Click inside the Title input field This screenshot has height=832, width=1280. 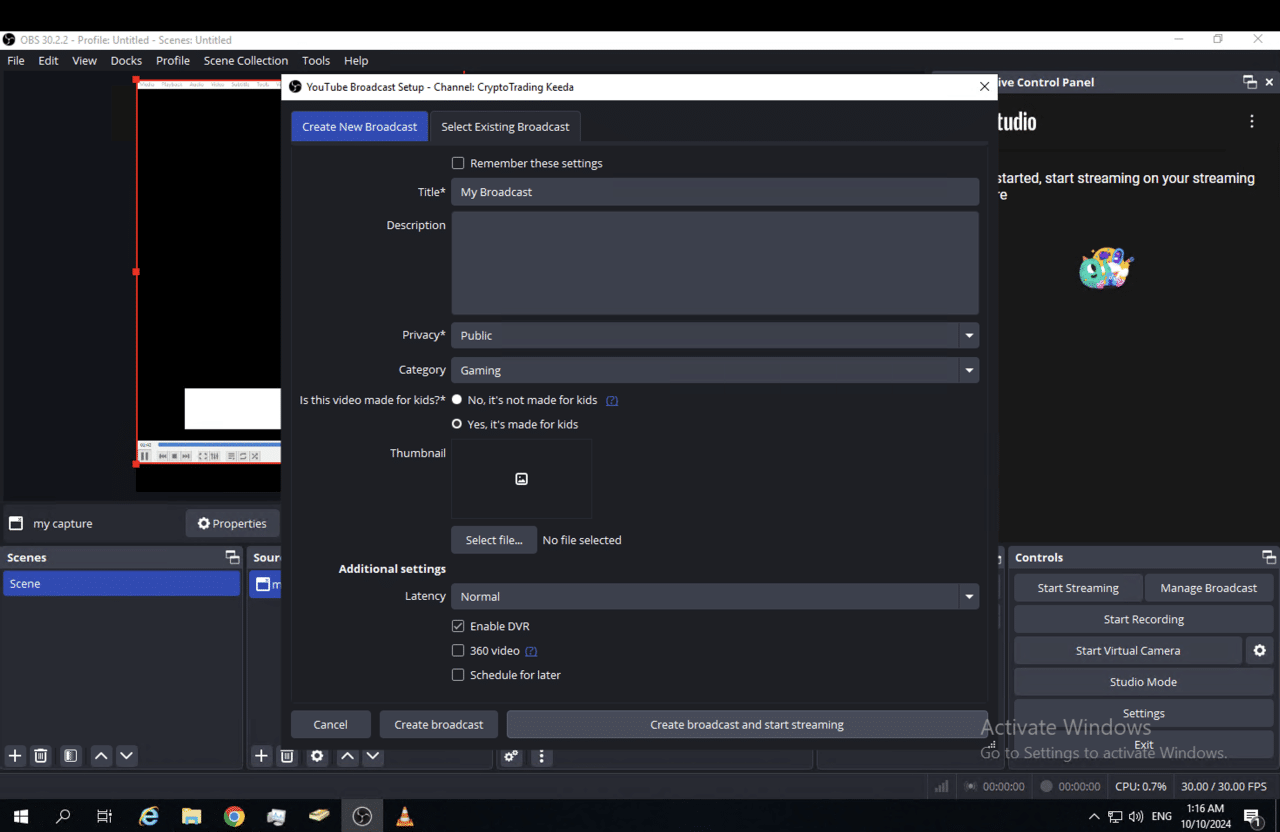pyautogui.click(x=714, y=191)
